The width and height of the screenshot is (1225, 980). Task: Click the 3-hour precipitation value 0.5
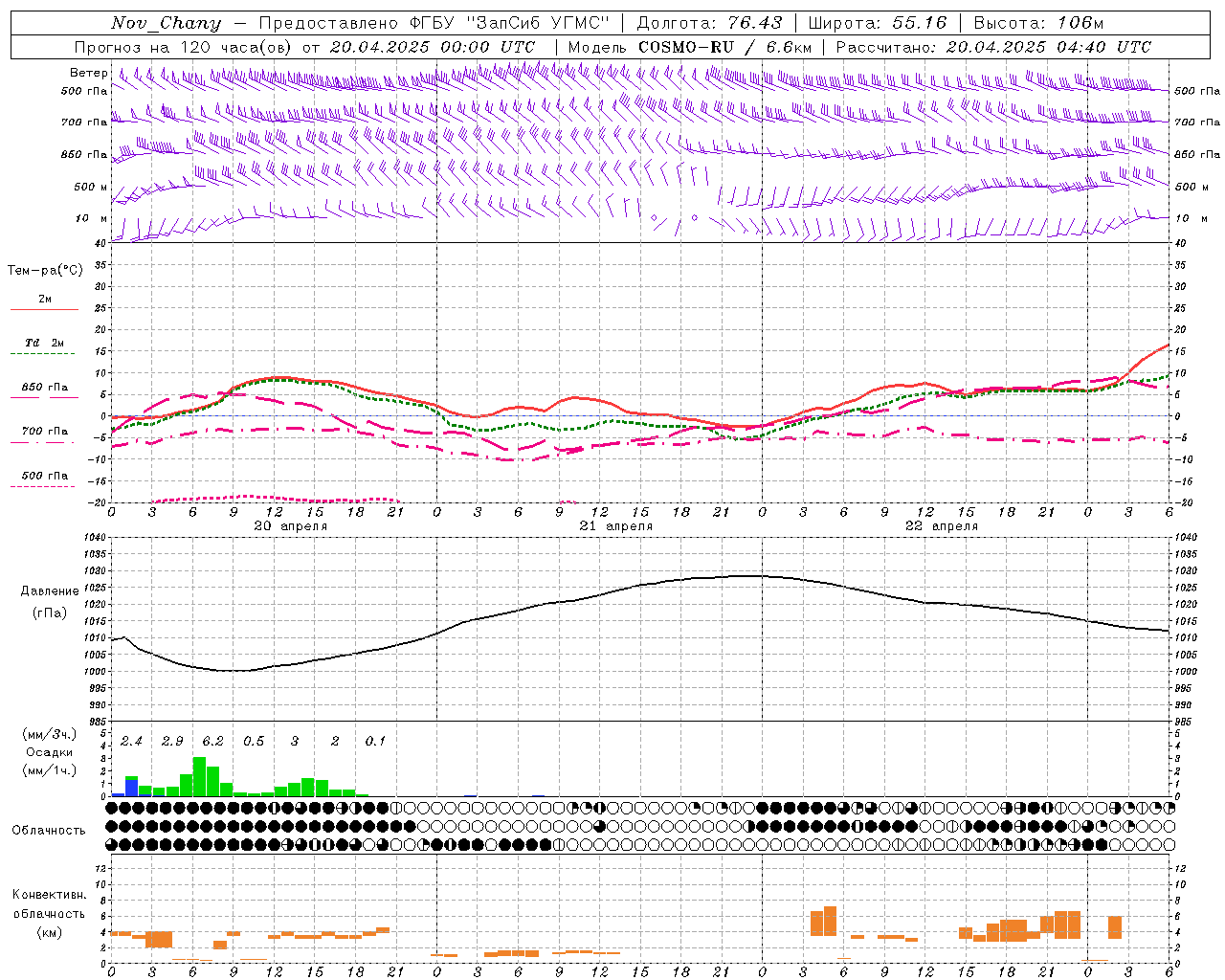tap(254, 741)
